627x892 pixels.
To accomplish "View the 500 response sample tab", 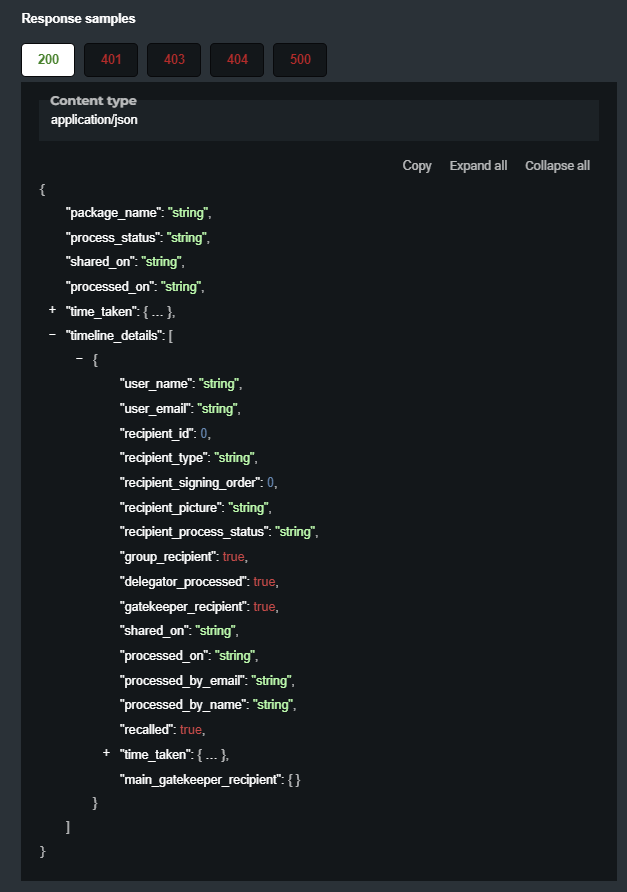I will tap(300, 59).
